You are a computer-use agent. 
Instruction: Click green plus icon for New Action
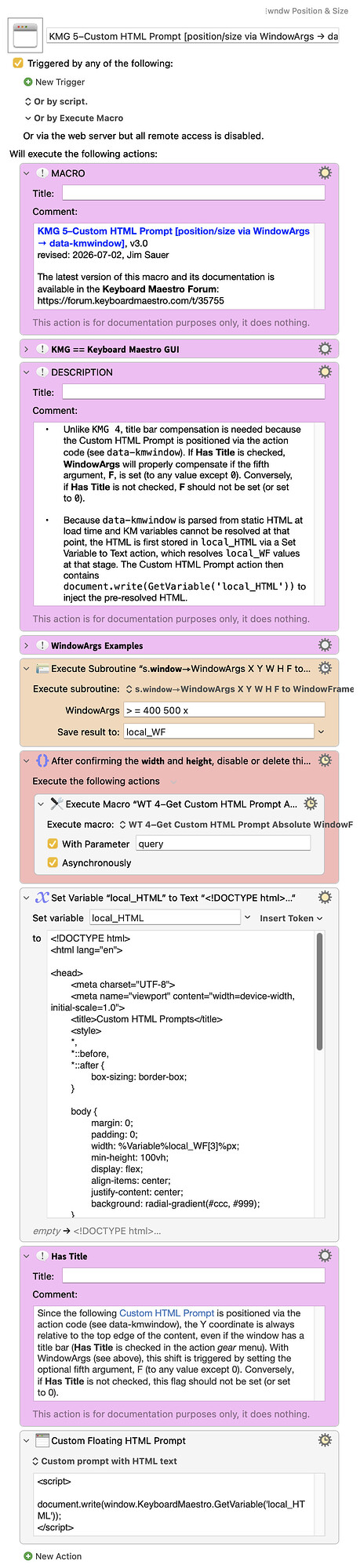click(28, 1556)
